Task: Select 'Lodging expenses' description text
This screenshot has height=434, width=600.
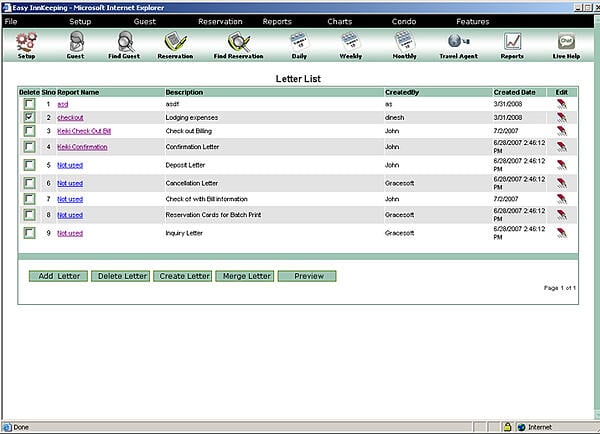Action: [x=192, y=117]
